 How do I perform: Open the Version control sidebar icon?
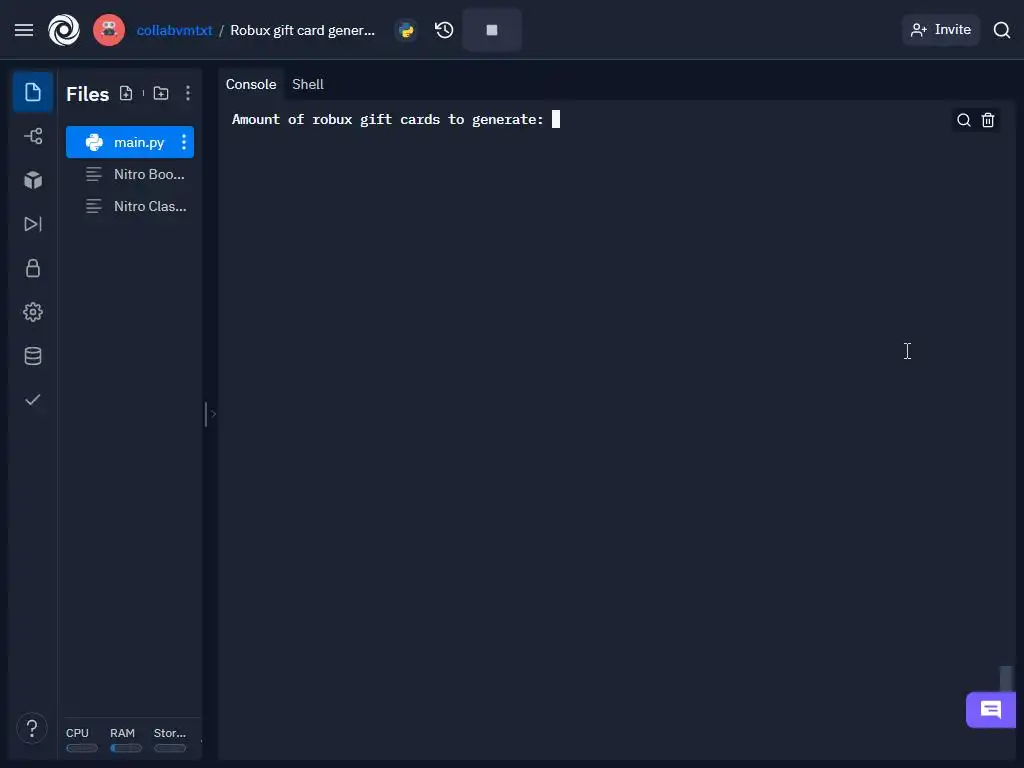pyautogui.click(x=33, y=136)
